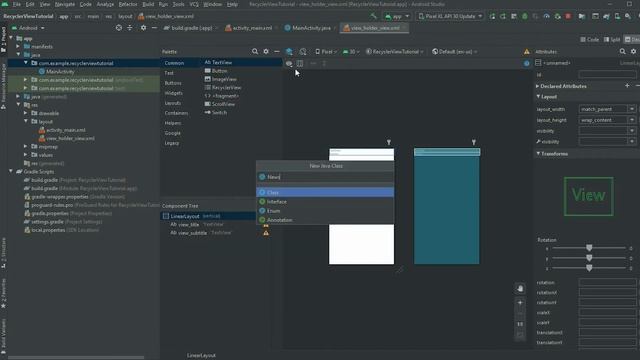This screenshot has width=640, height=360.
Task: Open Attributes panel settings gear
Action: [633, 51]
